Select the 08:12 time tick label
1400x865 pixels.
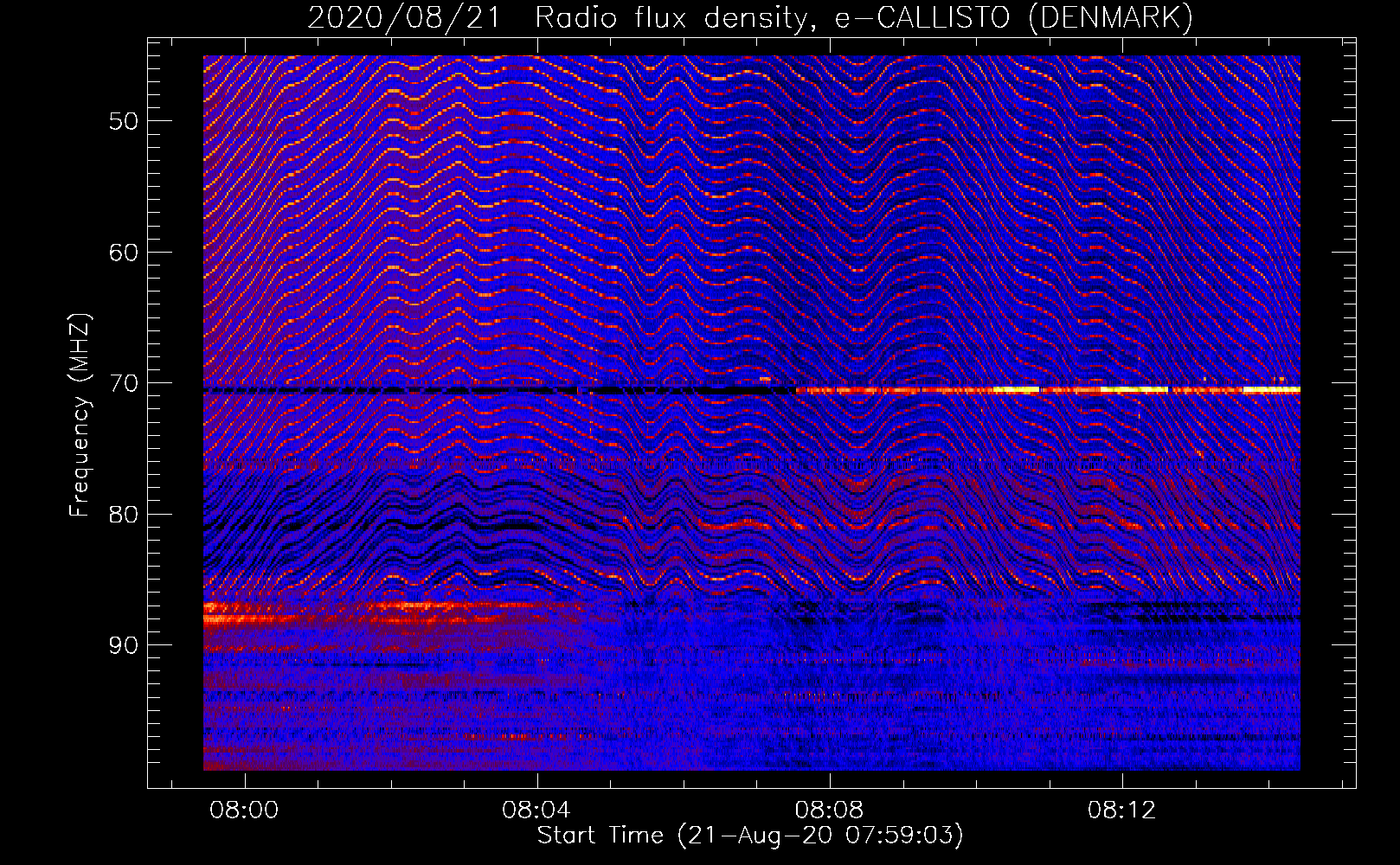click(x=1121, y=811)
